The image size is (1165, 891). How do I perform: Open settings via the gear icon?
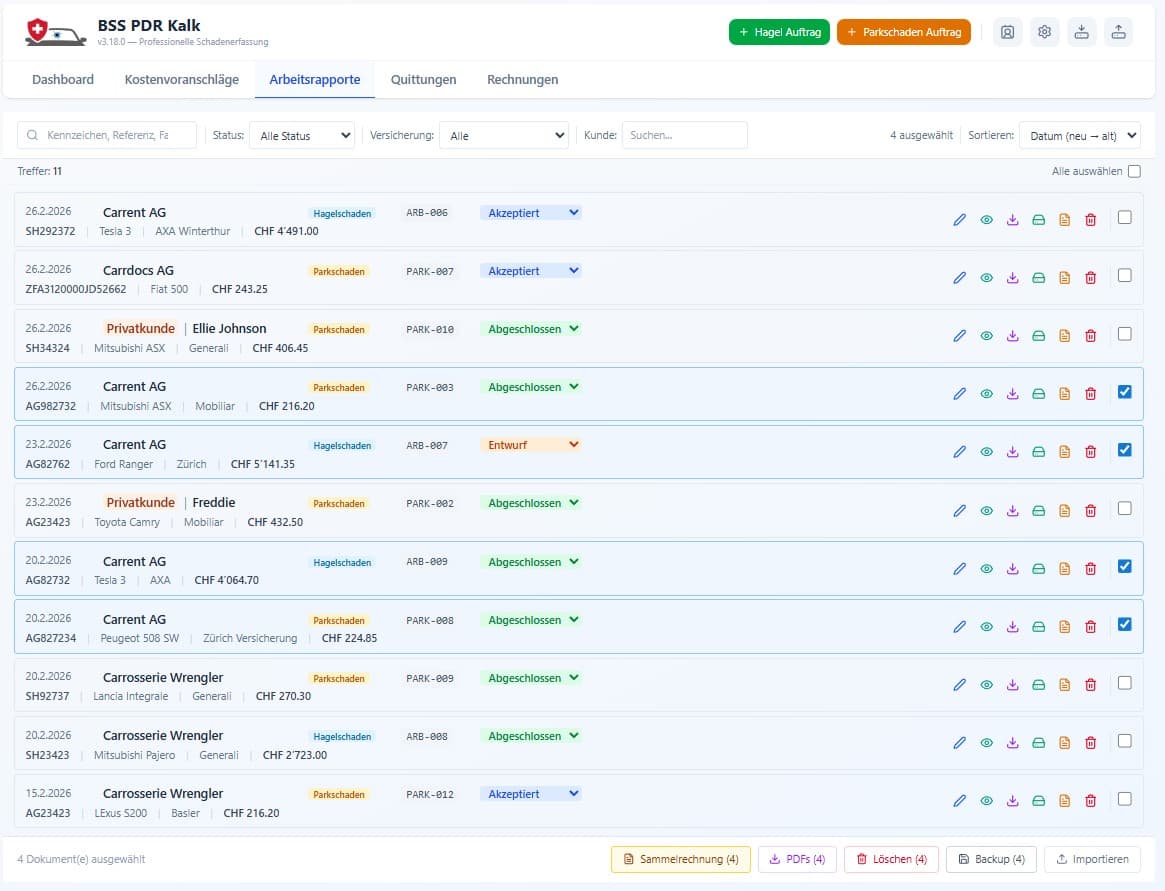click(1044, 32)
